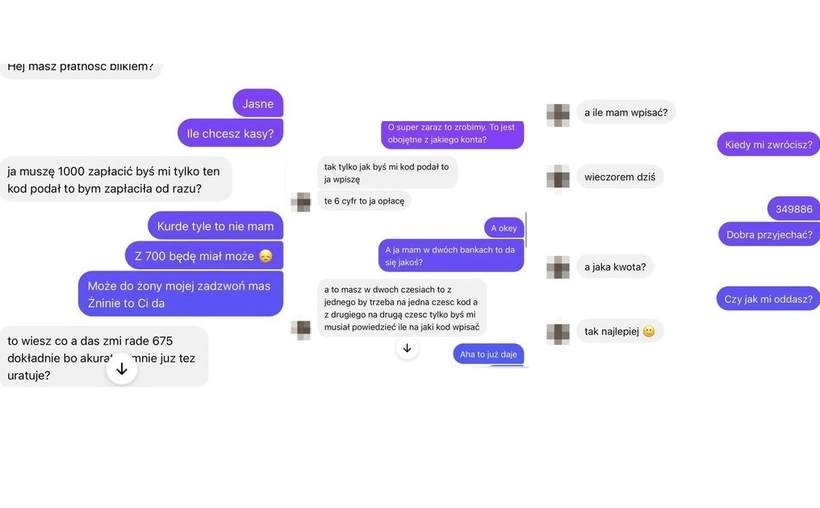Screen dimensions: 820x508
Task: Select the "ja muszę 1000 zapłacić" message
Action: point(116,179)
